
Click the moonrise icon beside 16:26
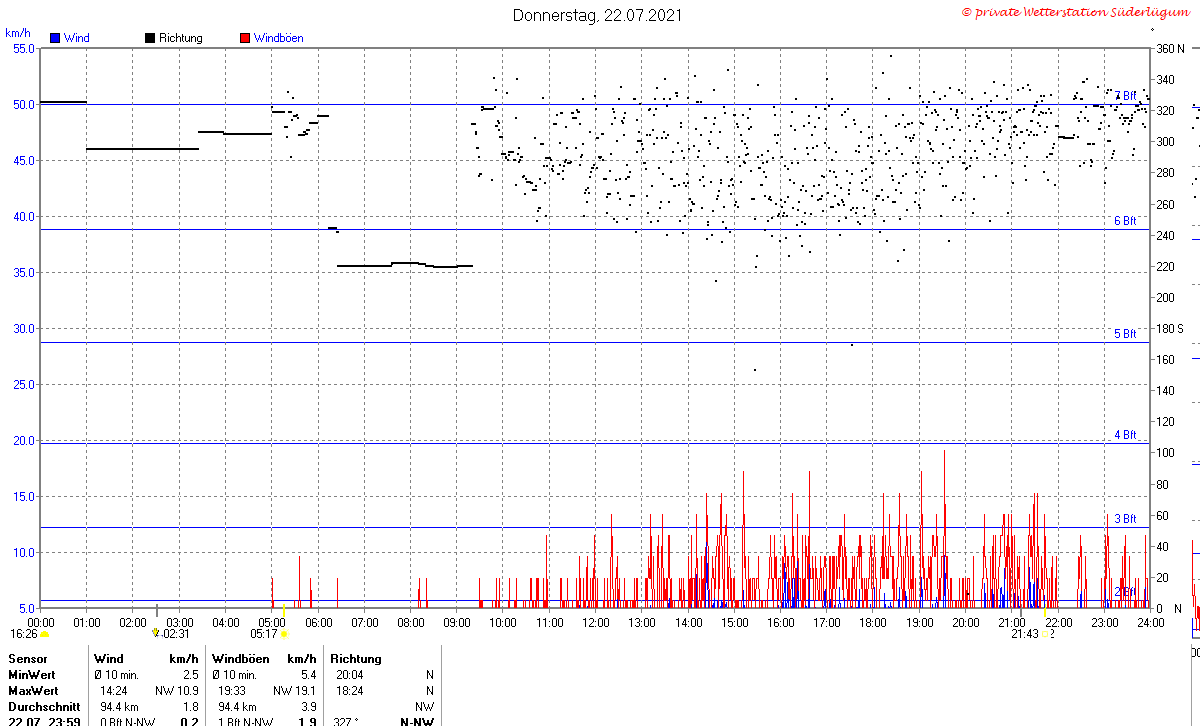point(44,634)
